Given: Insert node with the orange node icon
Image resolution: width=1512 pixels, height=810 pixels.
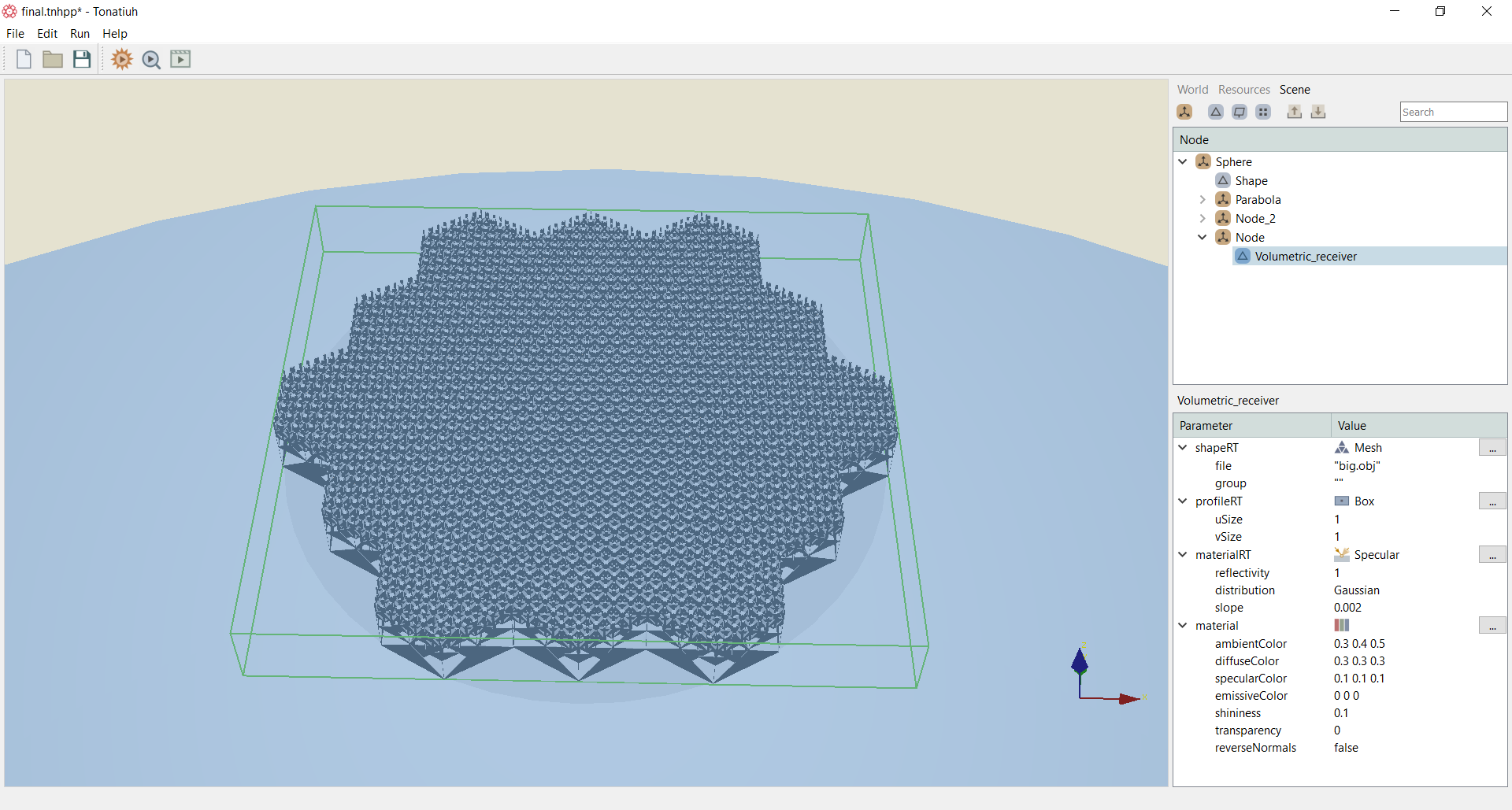Looking at the screenshot, I should tap(1184, 112).
